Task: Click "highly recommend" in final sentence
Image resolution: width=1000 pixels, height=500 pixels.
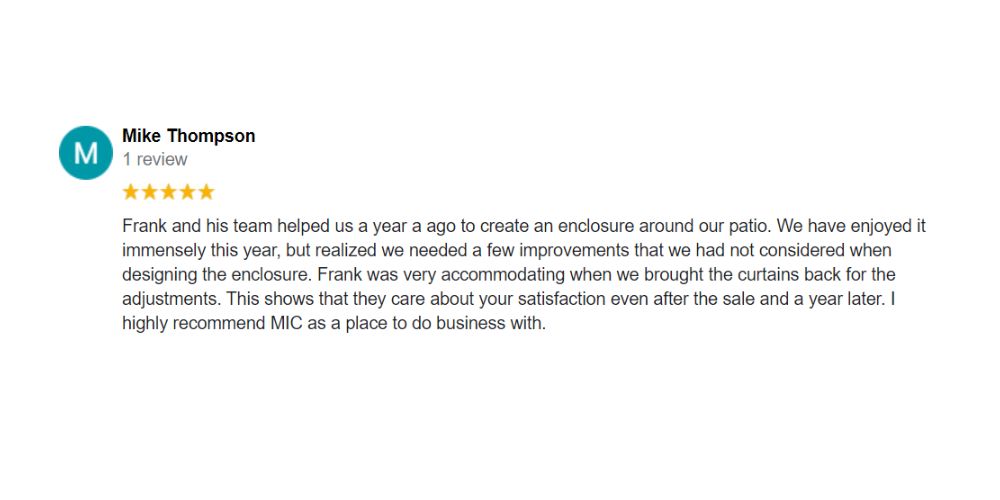Action: 193,323
